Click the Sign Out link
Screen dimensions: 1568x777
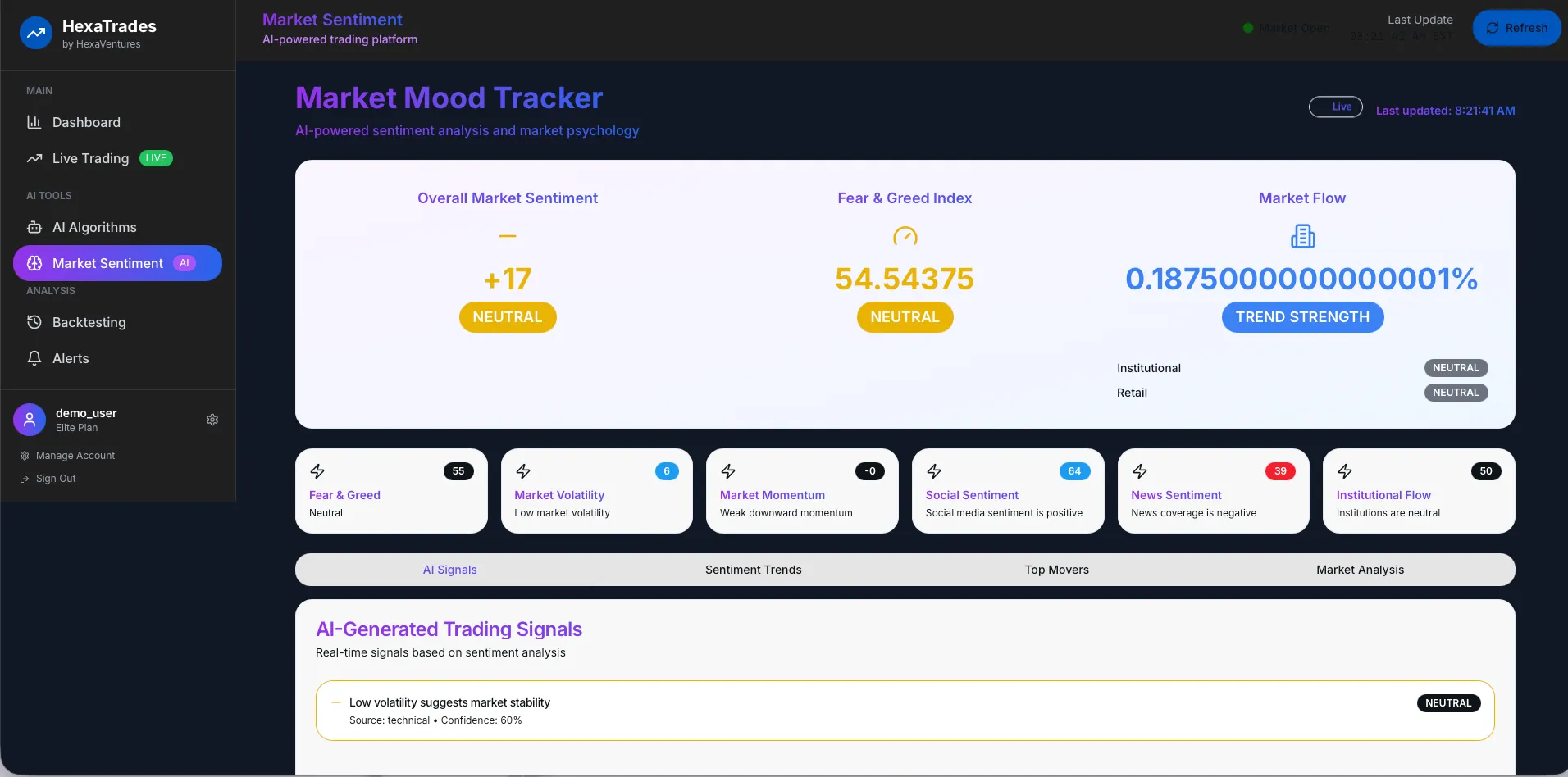(x=56, y=479)
